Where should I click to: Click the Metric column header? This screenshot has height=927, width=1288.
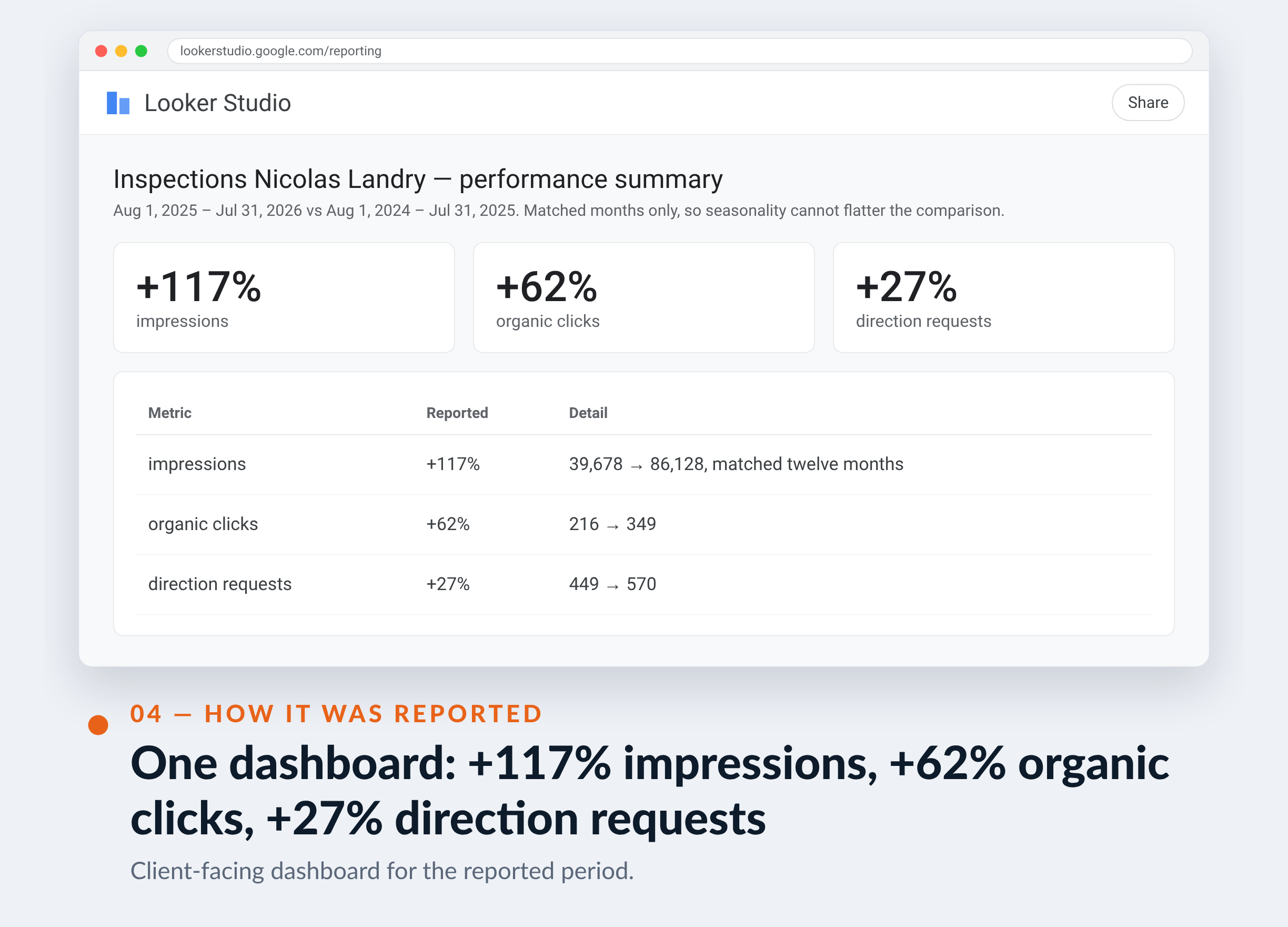(x=170, y=413)
